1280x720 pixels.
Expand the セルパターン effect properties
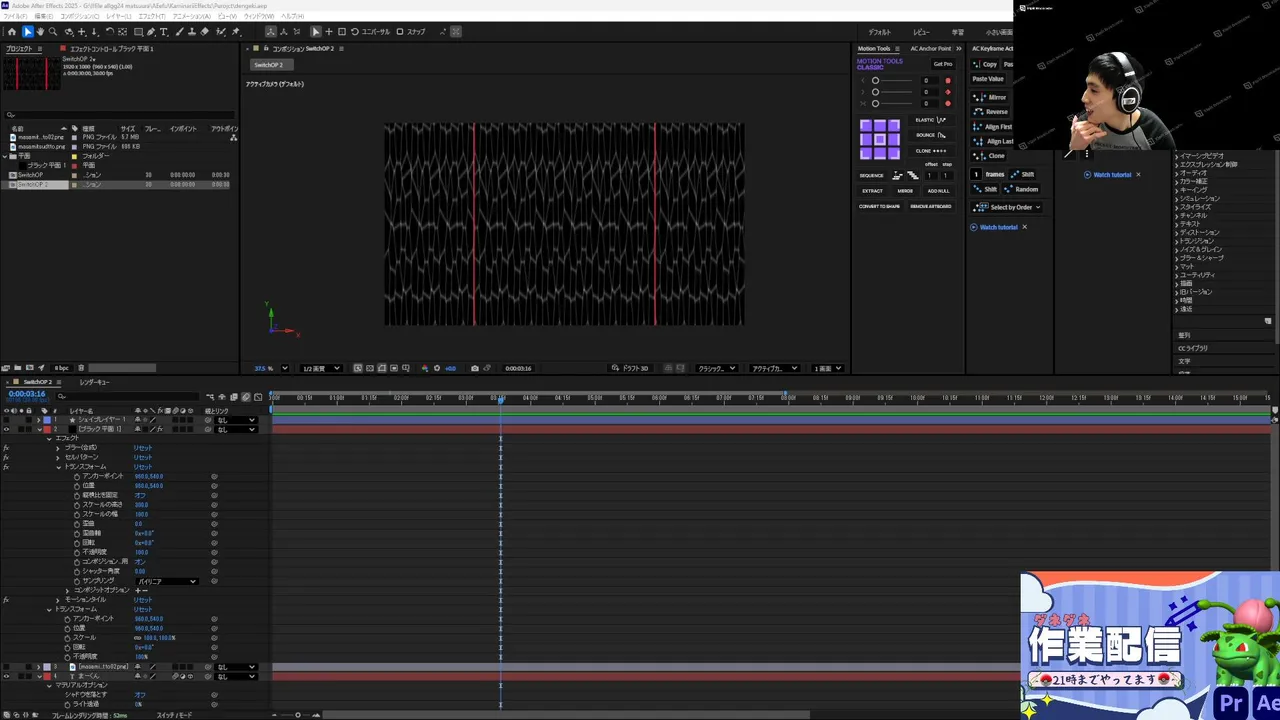click(58, 457)
